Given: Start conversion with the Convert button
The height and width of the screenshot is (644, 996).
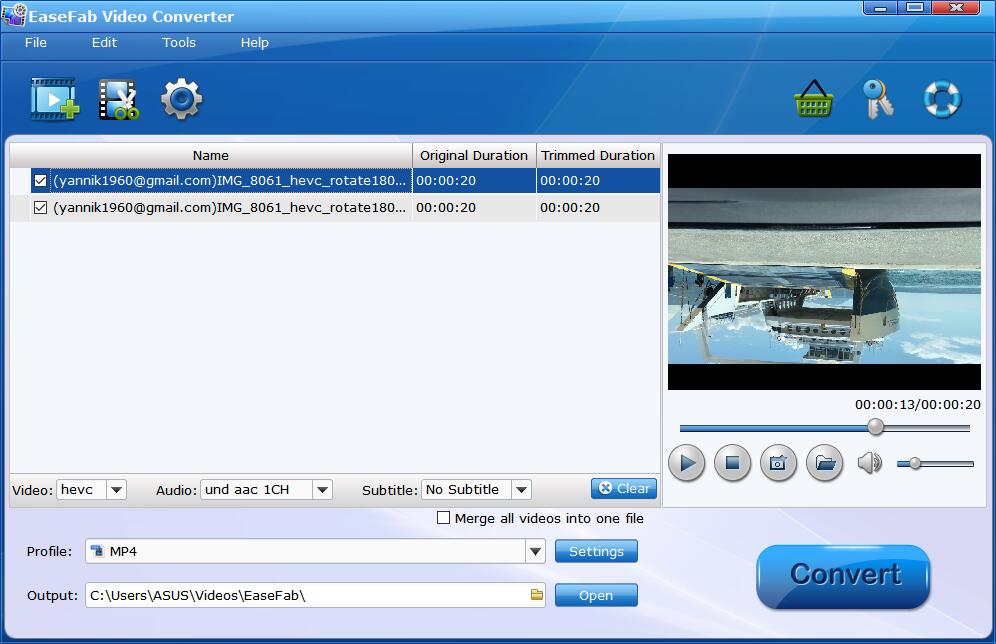Looking at the screenshot, I should (x=844, y=575).
